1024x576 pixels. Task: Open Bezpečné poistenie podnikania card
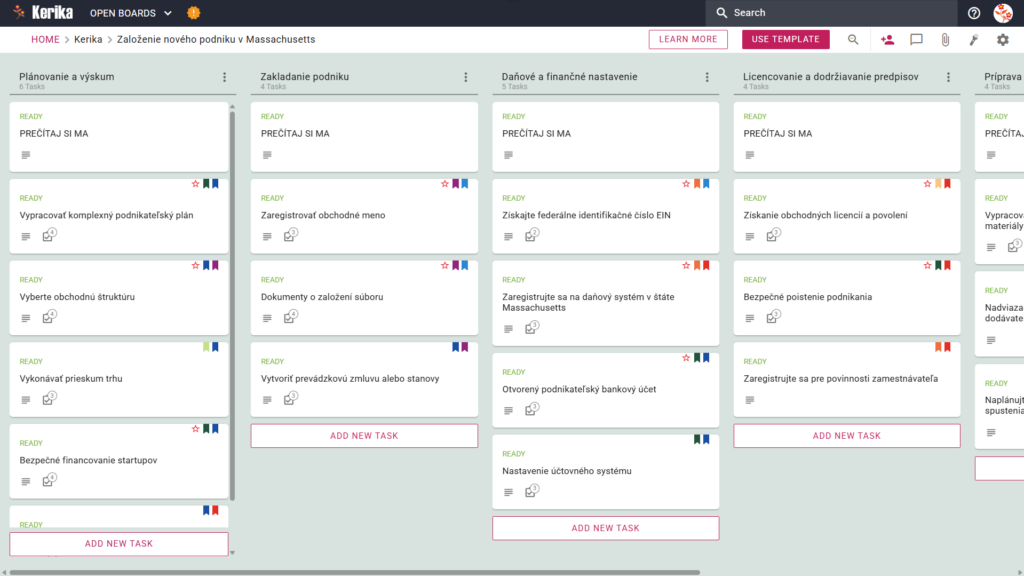pyautogui.click(x=846, y=298)
